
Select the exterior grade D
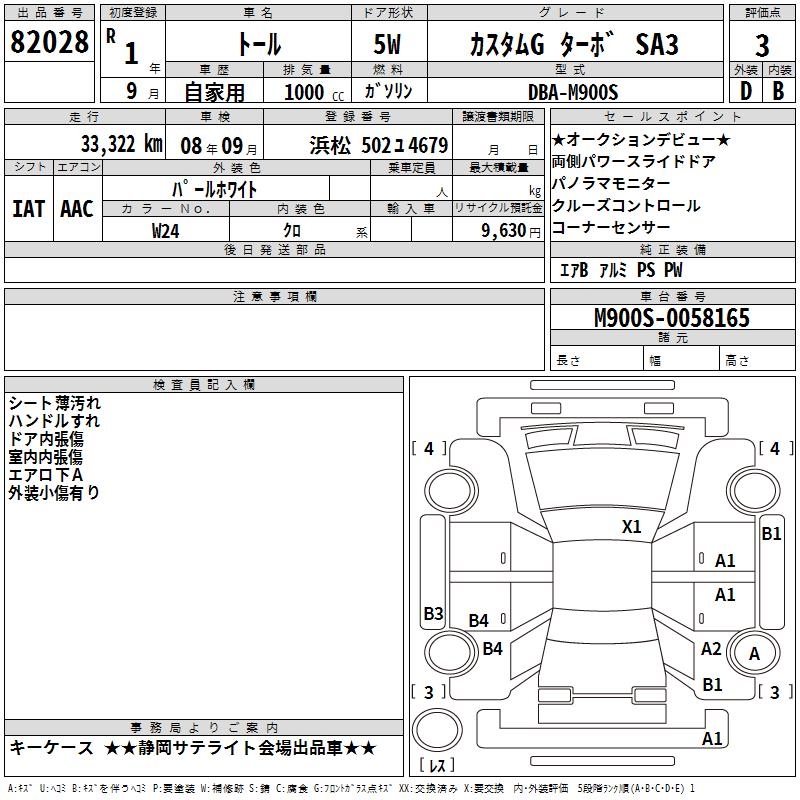(x=746, y=91)
